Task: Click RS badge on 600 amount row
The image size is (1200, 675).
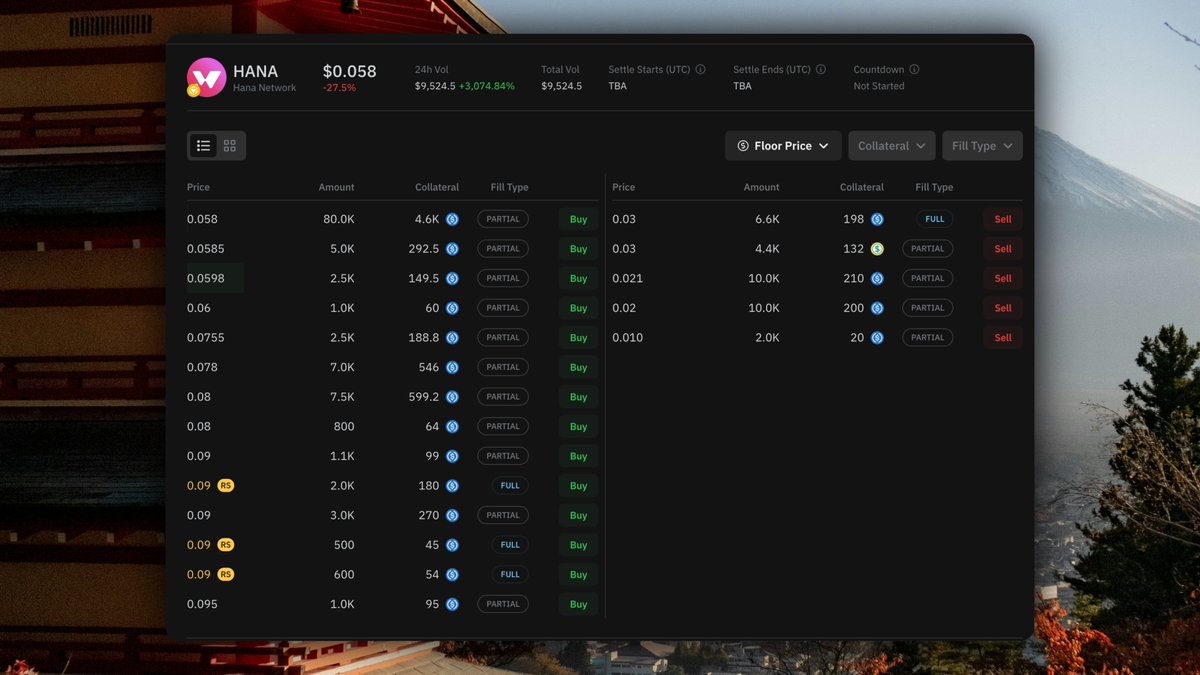Action: coord(226,574)
